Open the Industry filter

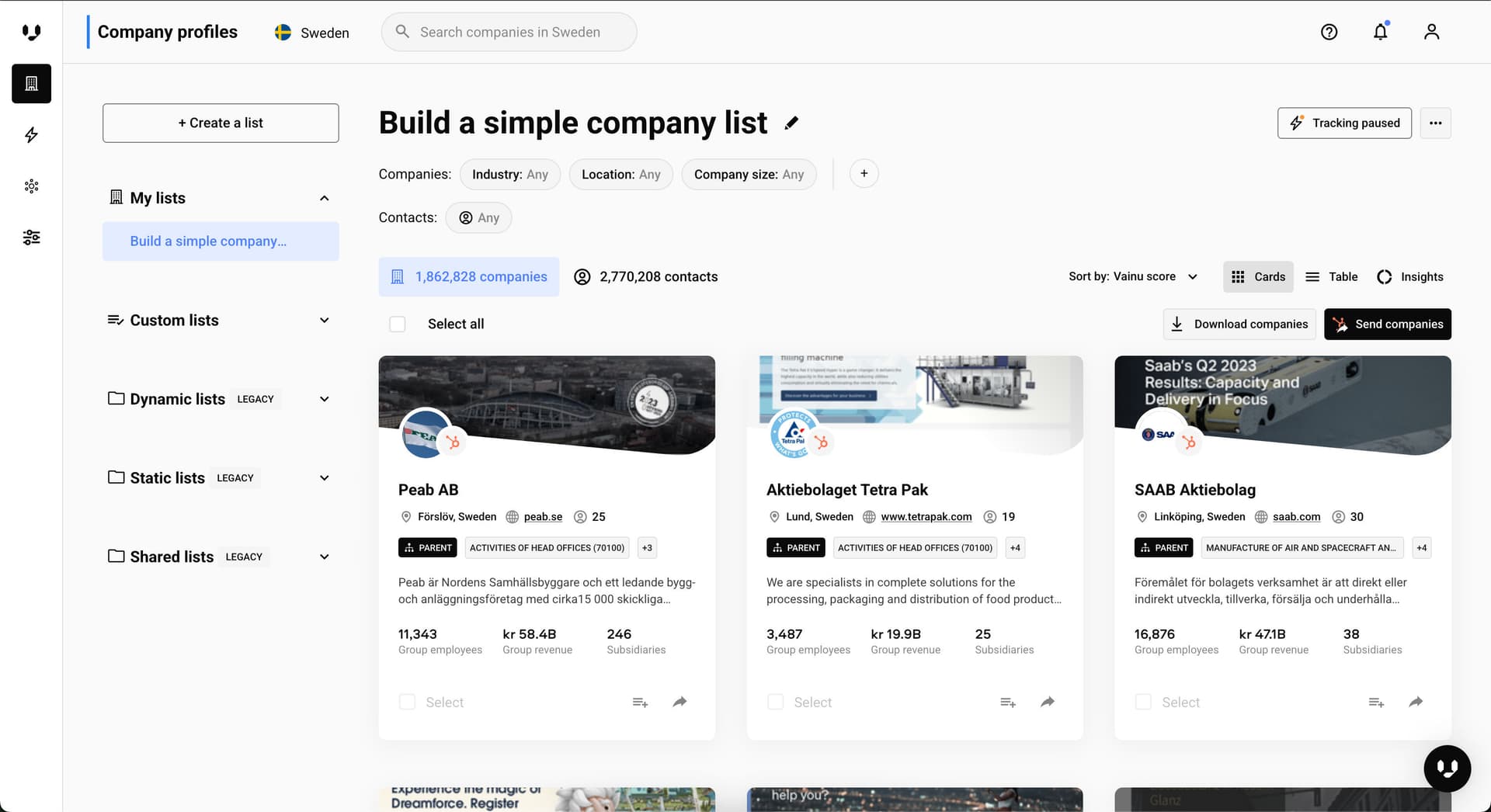pyautogui.click(x=509, y=174)
